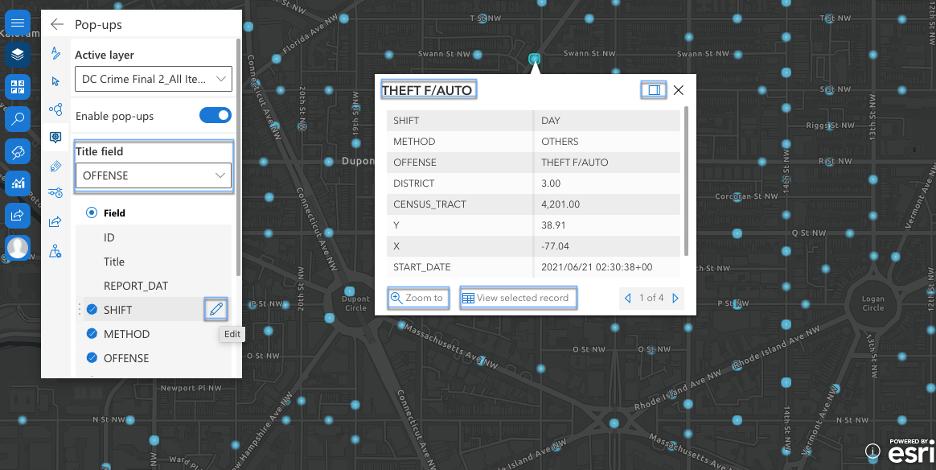Click the CENSUS_TRACT value 4,201.00
Screen dimensions: 936x470
pyautogui.click(x=560, y=204)
